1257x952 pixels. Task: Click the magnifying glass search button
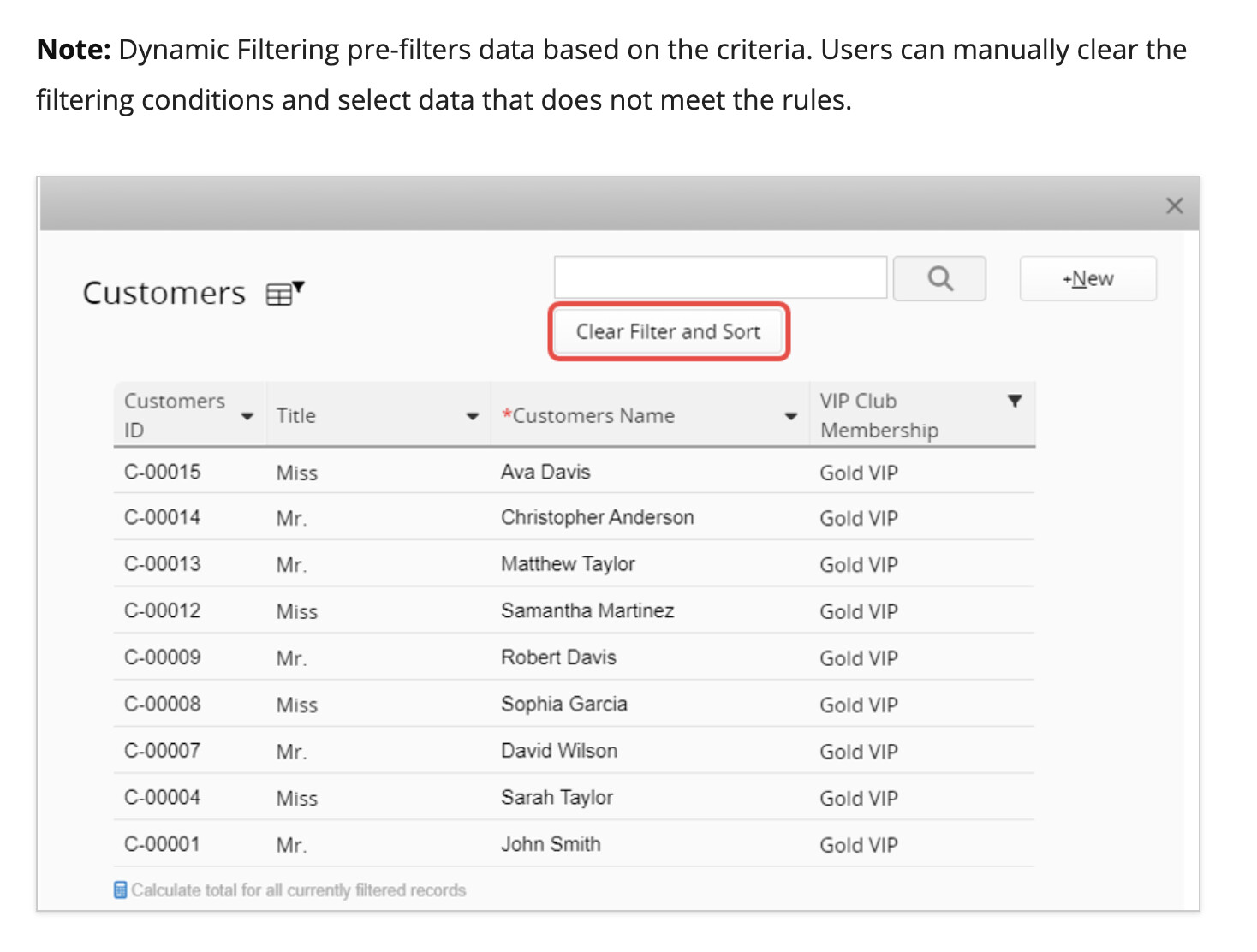(939, 278)
